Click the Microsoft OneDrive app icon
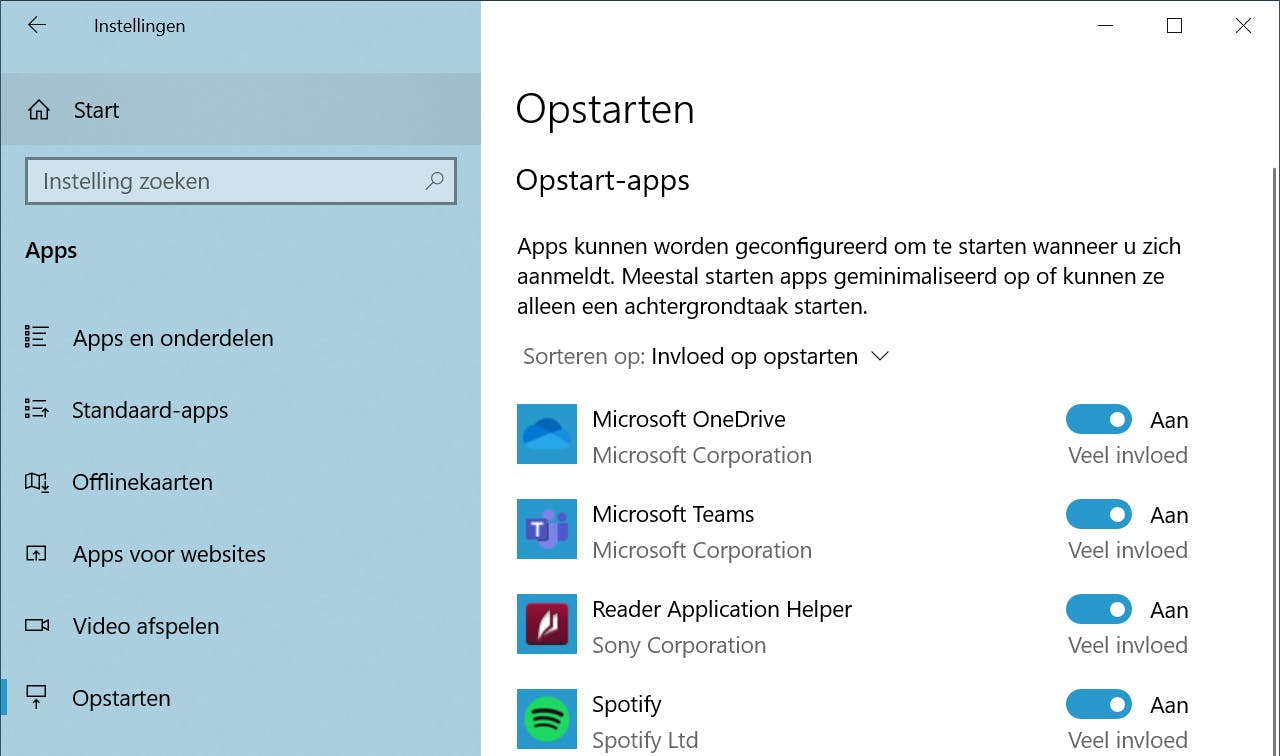 (547, 434)
